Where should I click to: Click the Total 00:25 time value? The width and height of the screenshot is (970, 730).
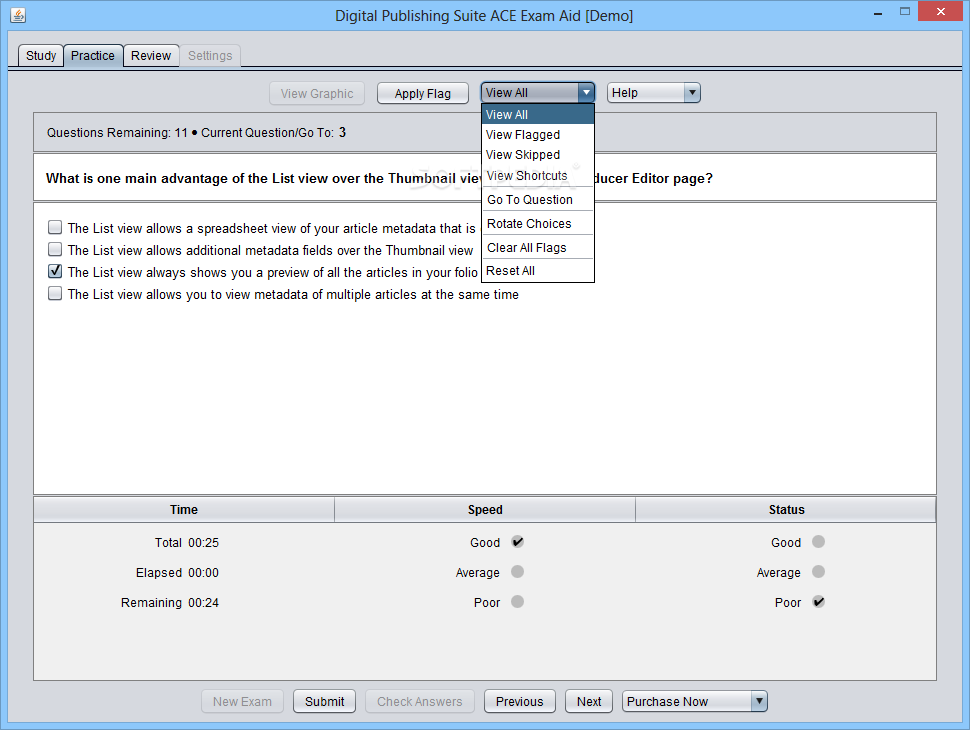click(204, 543)
